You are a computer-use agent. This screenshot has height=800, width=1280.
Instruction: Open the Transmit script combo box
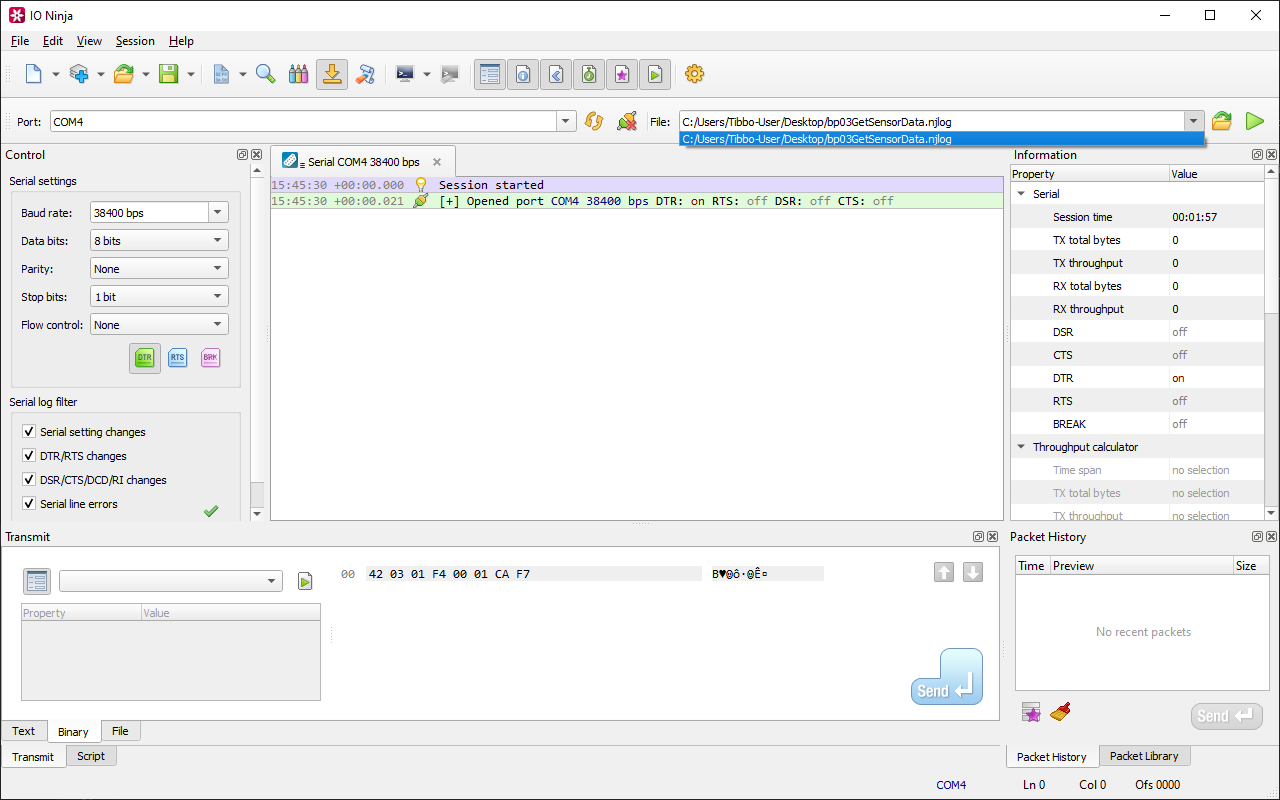coord(171,581)
